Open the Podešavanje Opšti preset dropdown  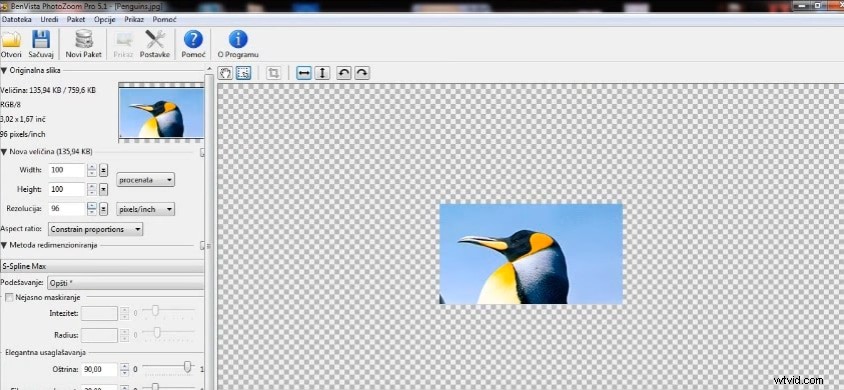tap(126, 282)
